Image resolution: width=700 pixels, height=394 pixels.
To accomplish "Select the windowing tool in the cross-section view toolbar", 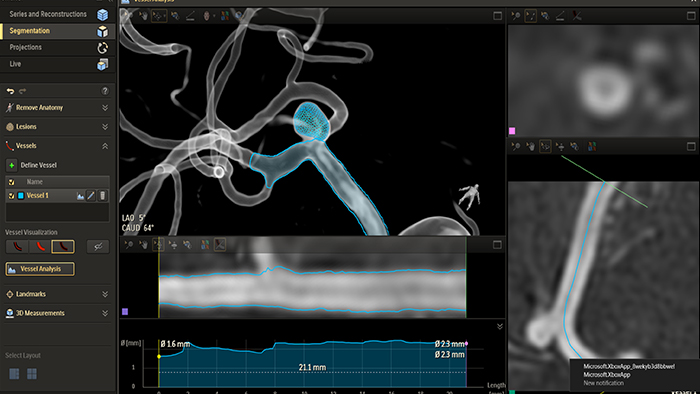I will point(545,16).
